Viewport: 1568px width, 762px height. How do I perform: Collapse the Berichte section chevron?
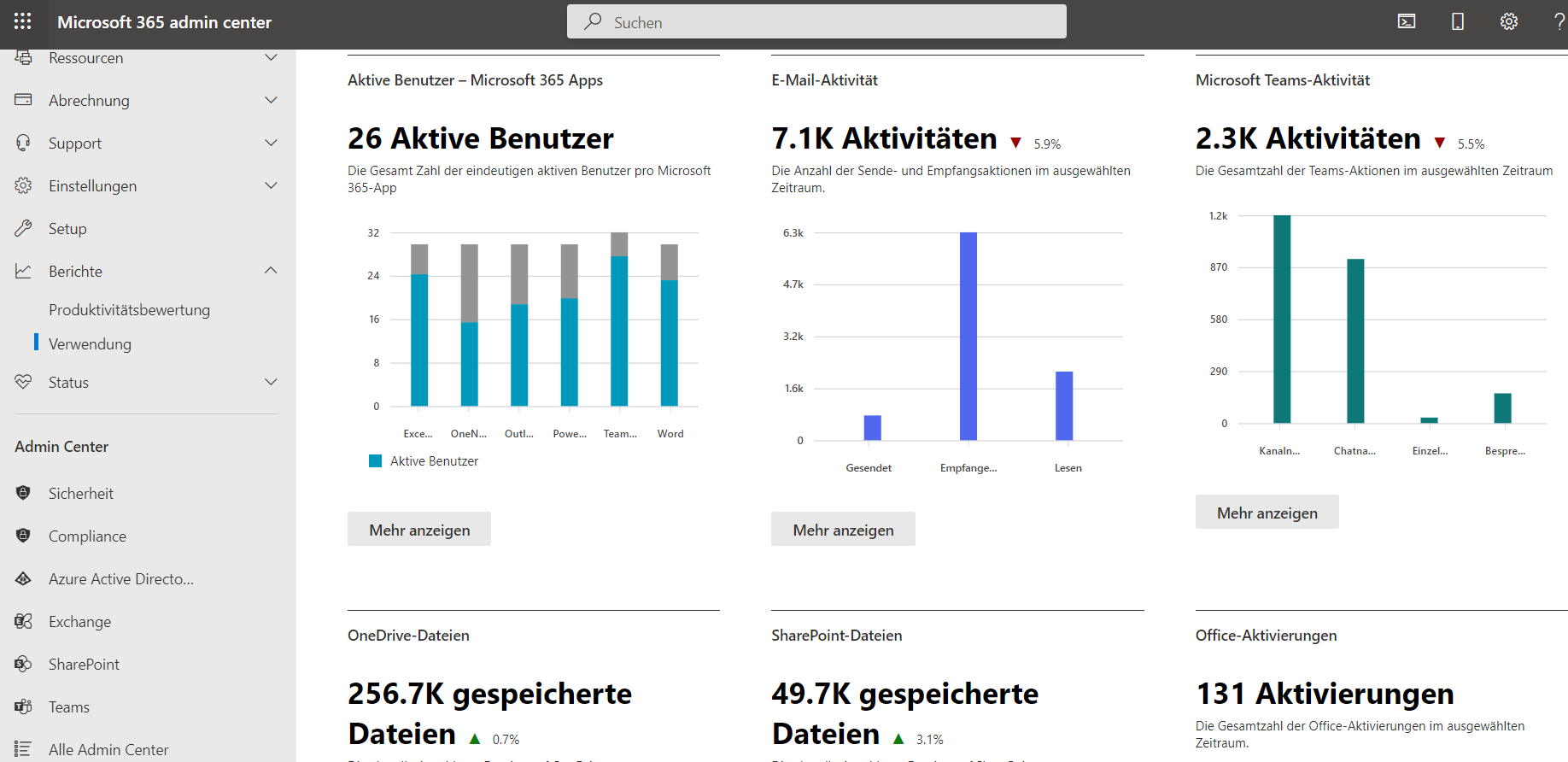point(271,271)
